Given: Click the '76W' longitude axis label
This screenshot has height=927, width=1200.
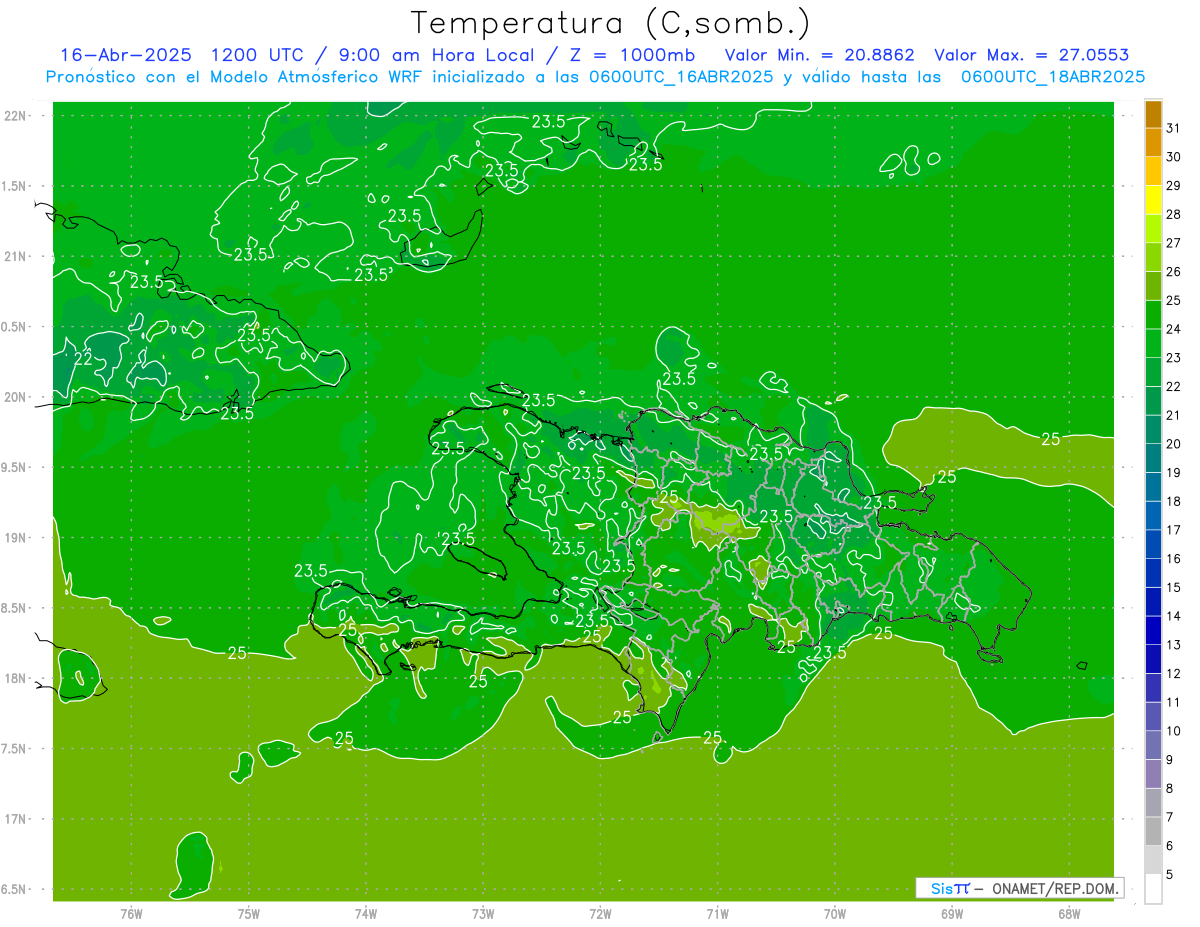Looking at the screenshot, I should [x=131, y=913].
